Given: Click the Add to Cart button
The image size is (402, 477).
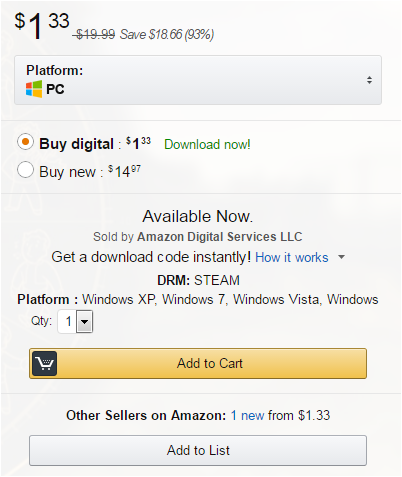Looking at the screenshot, I should (198, 363).
